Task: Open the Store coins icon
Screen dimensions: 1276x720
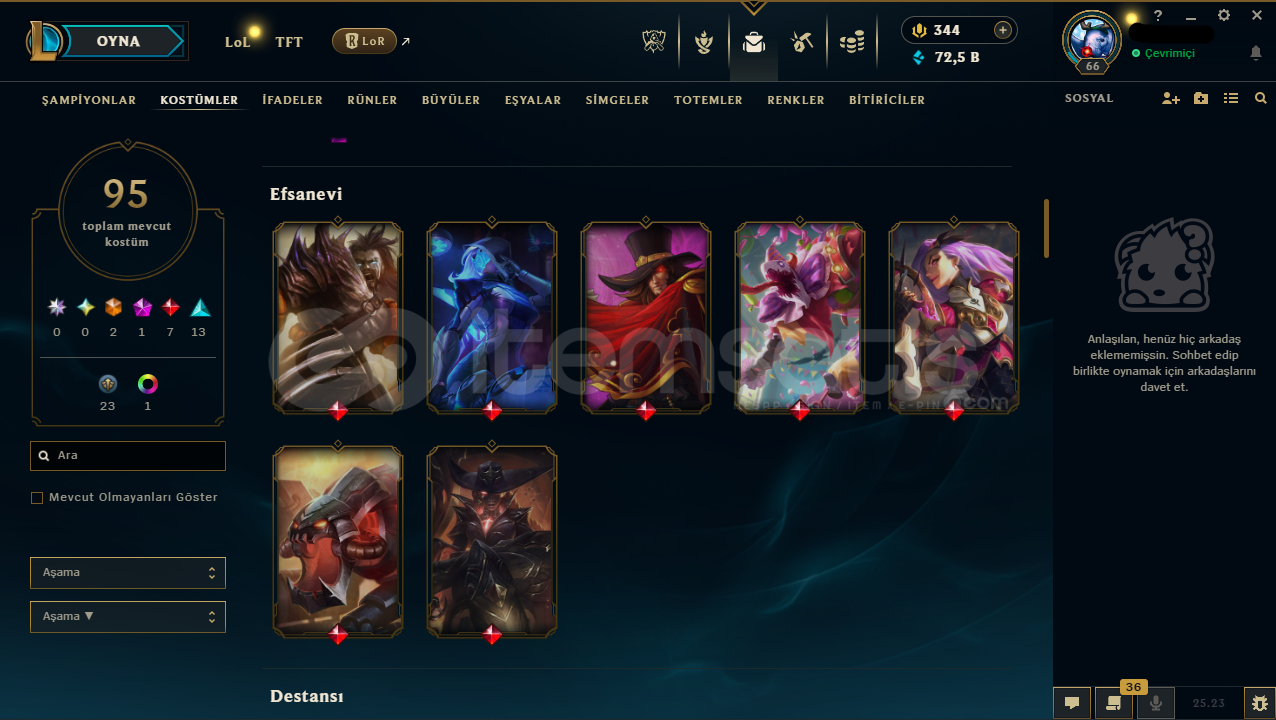Action: click(x=852, y=42)
